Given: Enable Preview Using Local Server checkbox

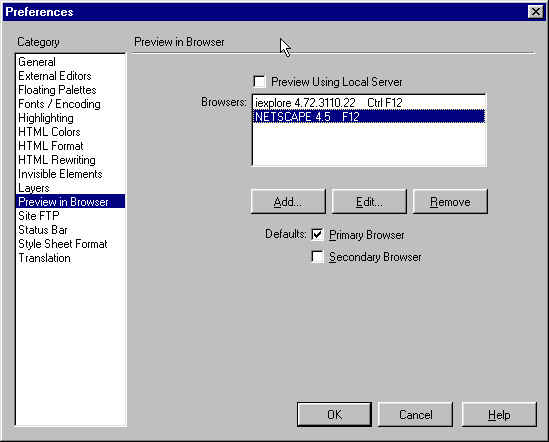Looking at the screenshot, I should coord(259,82).
